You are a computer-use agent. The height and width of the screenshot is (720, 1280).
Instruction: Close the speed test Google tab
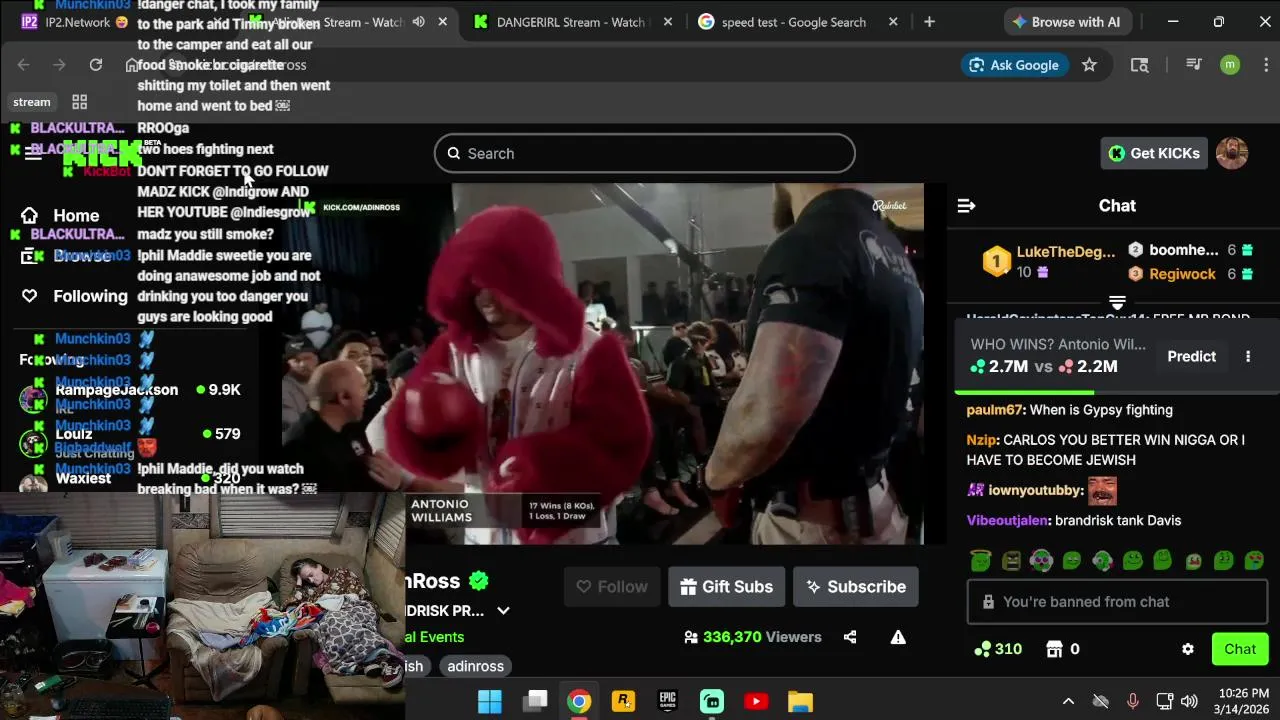pos(892,22)
